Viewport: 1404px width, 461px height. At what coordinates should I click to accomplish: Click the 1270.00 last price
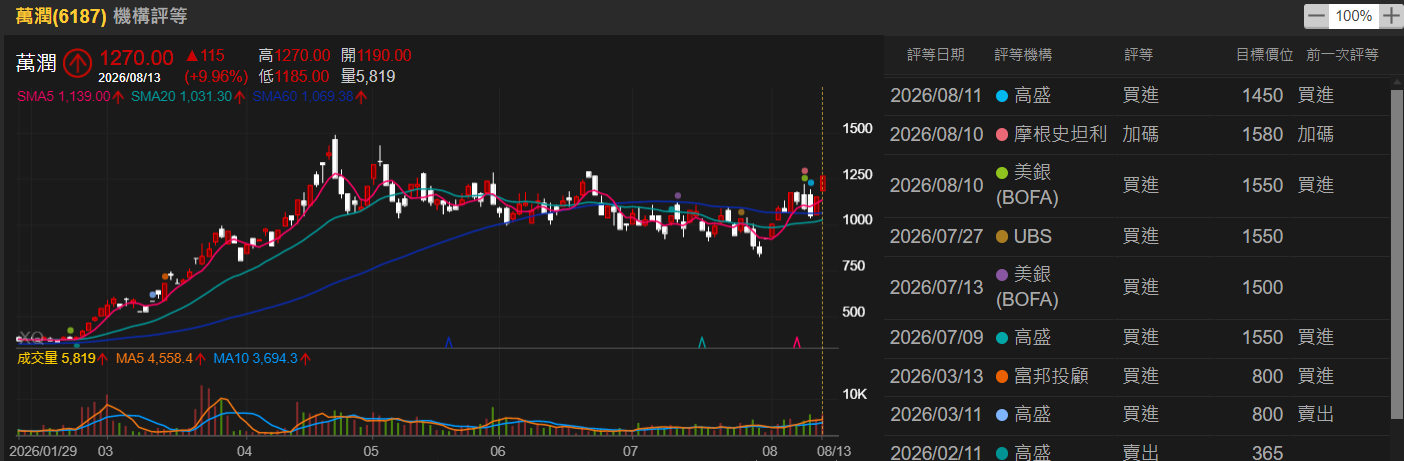pos(136,58)
